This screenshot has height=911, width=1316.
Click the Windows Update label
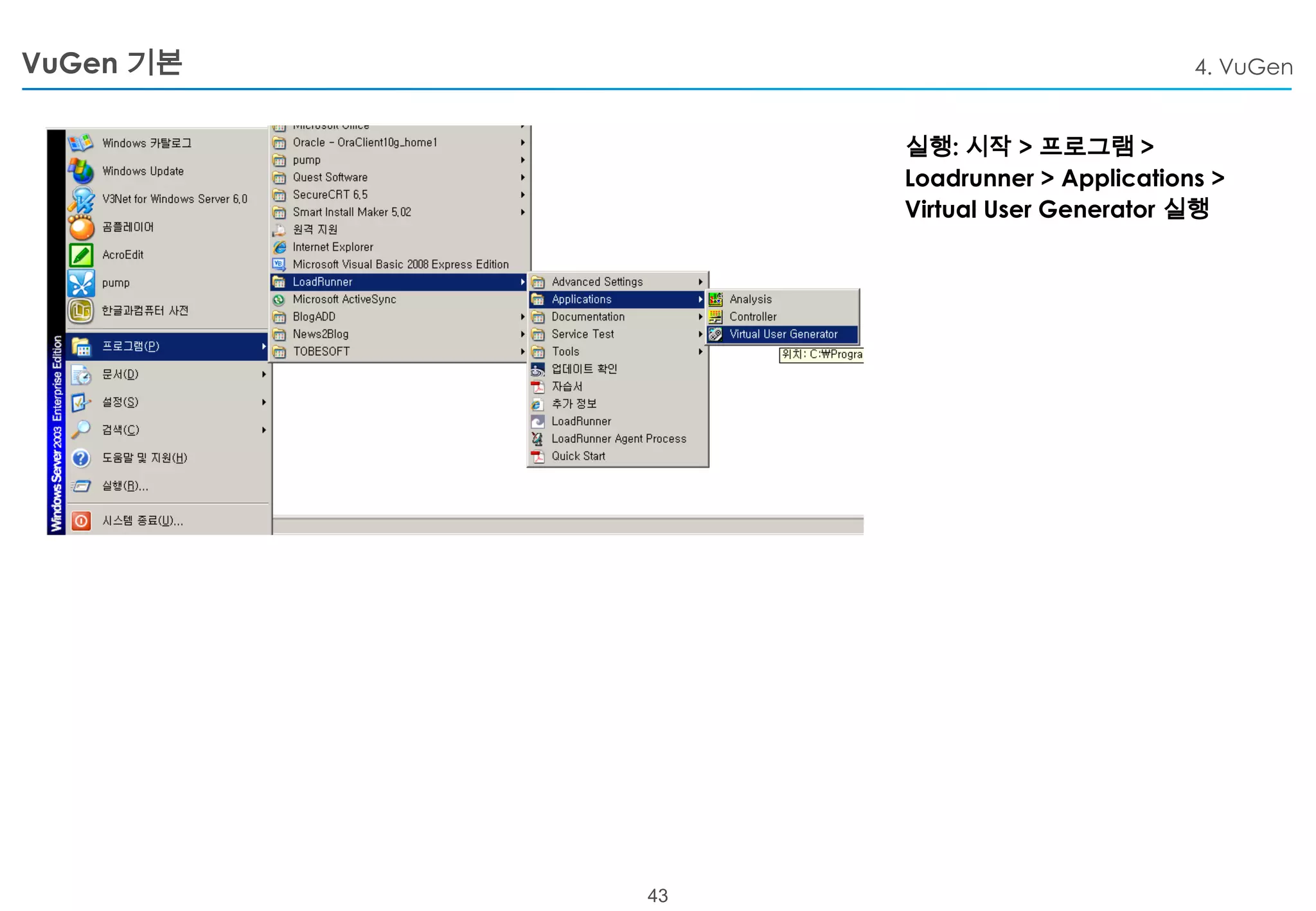pyautogui.click(x=143, y=172)
